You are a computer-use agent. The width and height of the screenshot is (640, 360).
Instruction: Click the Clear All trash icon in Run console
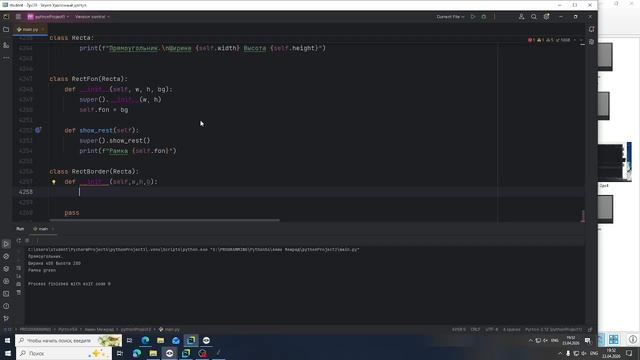click(19, 292)
